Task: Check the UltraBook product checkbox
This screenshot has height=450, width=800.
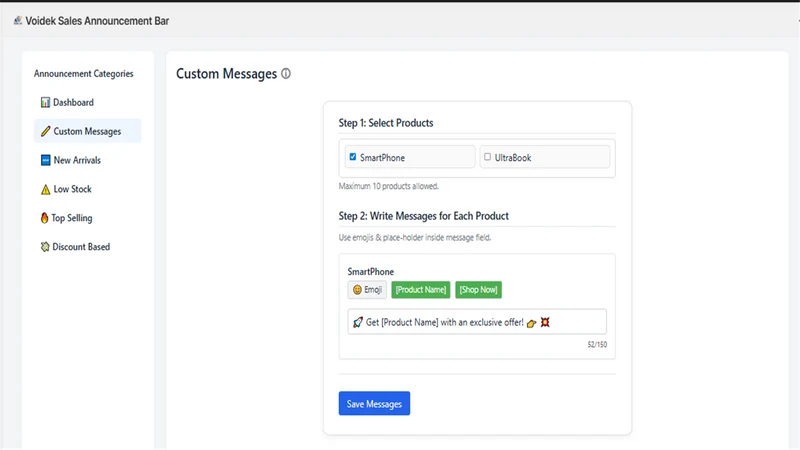Action: [x=487, y=157]
